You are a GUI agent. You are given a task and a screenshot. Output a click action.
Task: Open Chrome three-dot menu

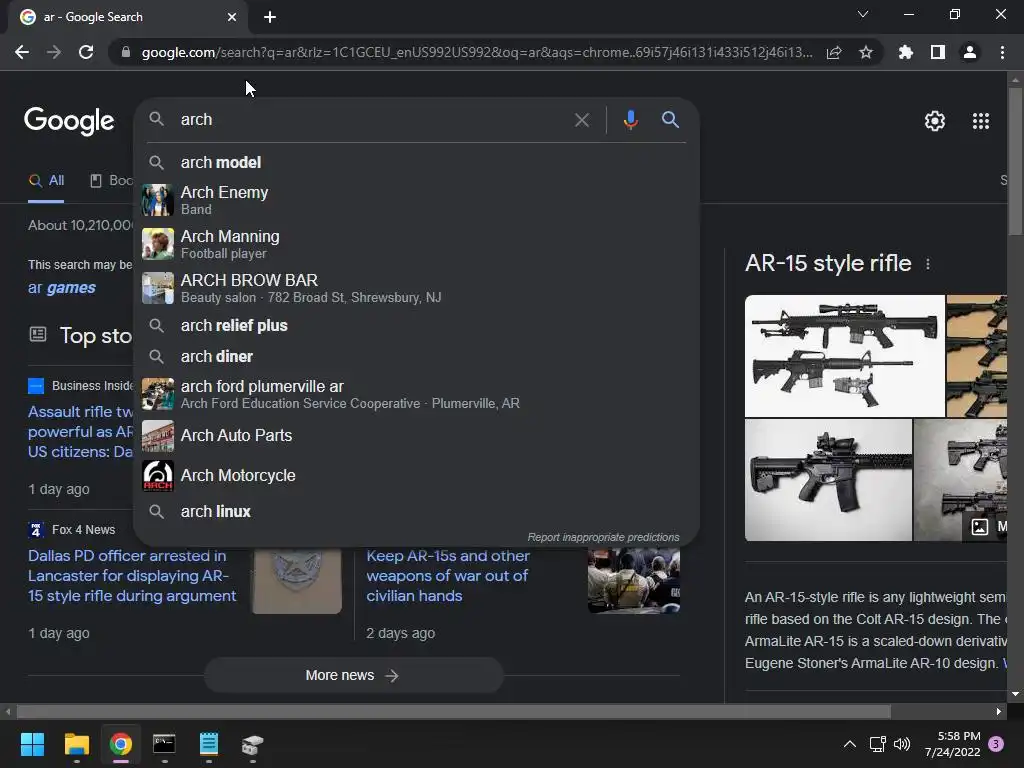(x=1002, y=52)
